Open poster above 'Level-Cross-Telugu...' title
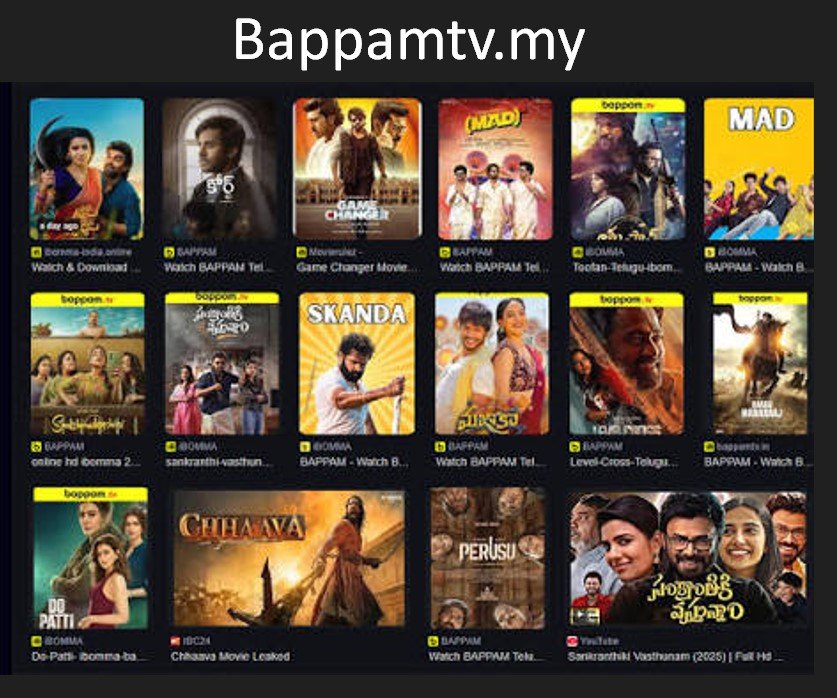The image size is (837, 698). coord(626,363)
